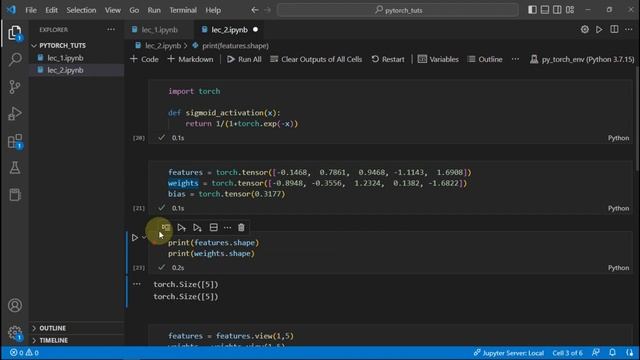The width and height of the screenshot is (640, 360).
Task: Open Customize Layout button
Action: [x=570, y=10]
